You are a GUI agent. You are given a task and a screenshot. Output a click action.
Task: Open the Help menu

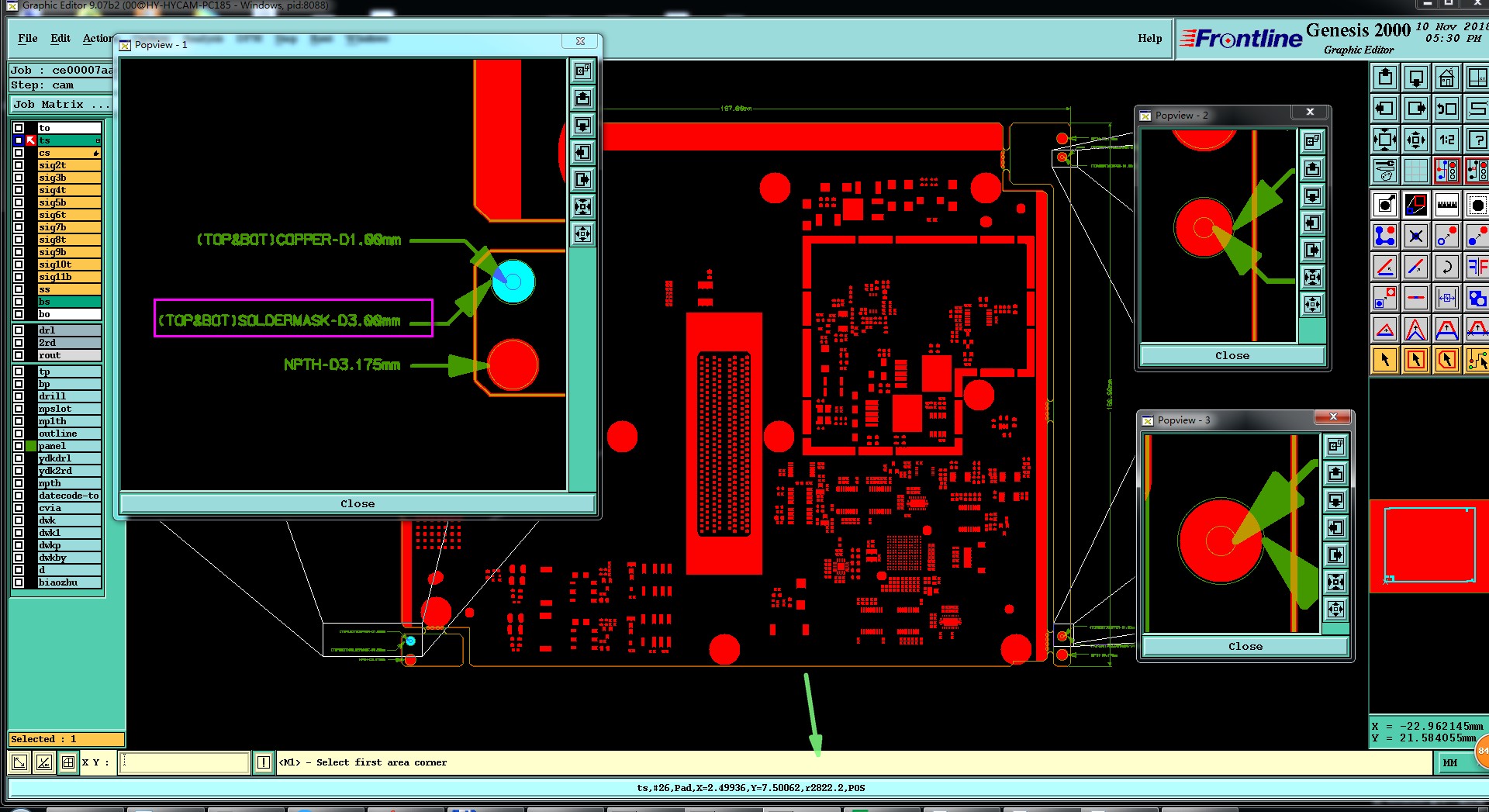1149,38
